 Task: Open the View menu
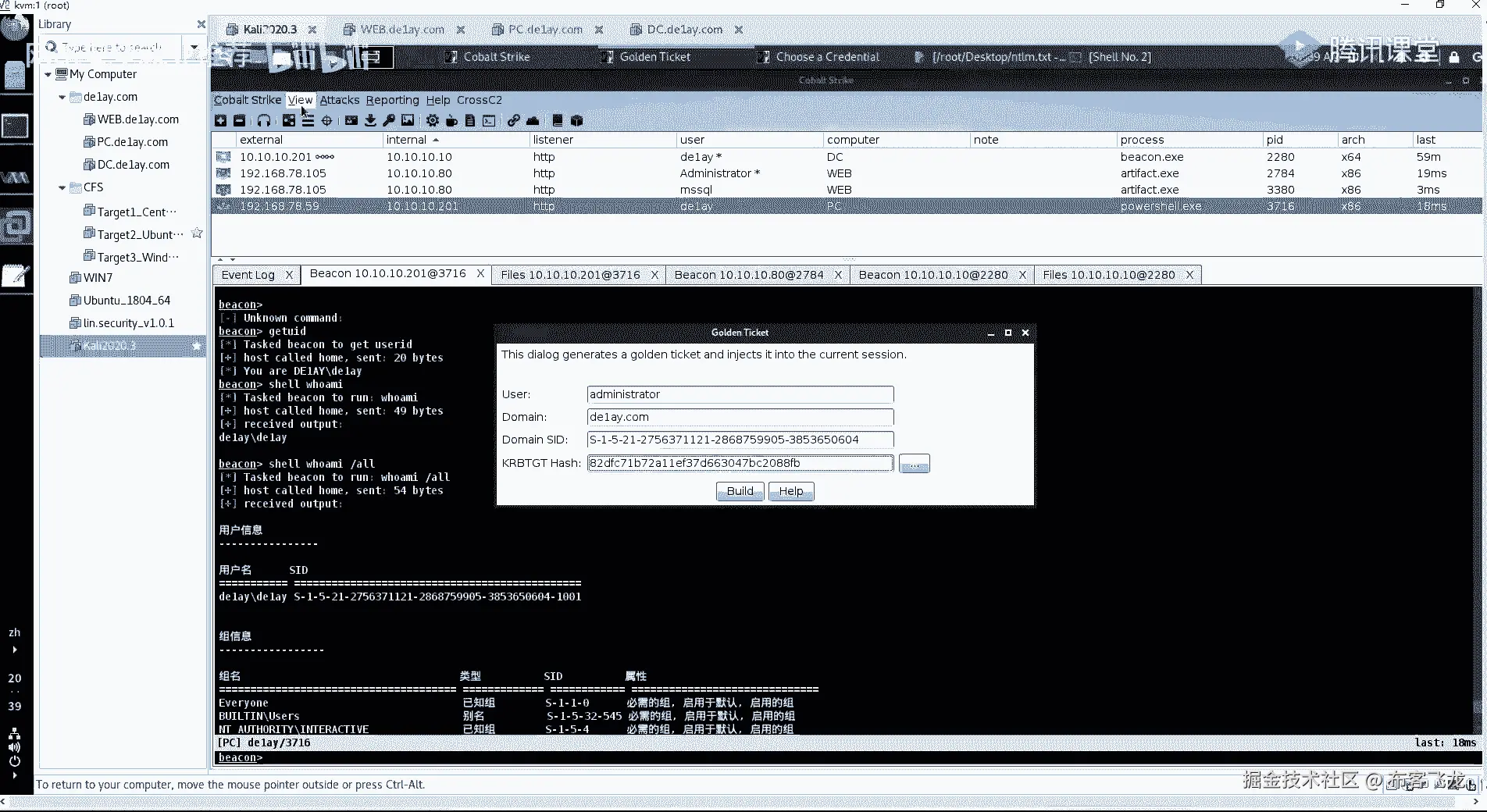tap(300, 100)
